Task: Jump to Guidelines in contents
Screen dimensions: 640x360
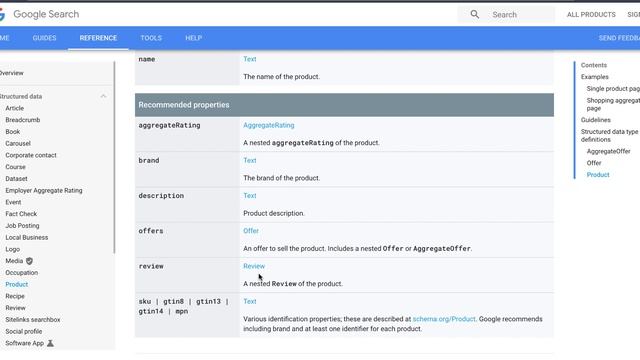Action: point(596,120)
